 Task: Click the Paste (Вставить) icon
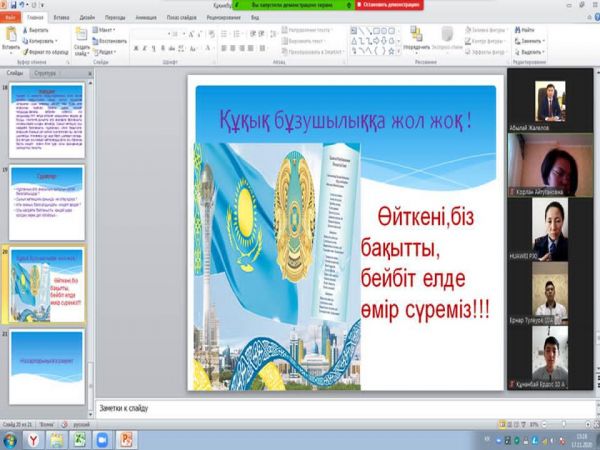pos(11,36)
